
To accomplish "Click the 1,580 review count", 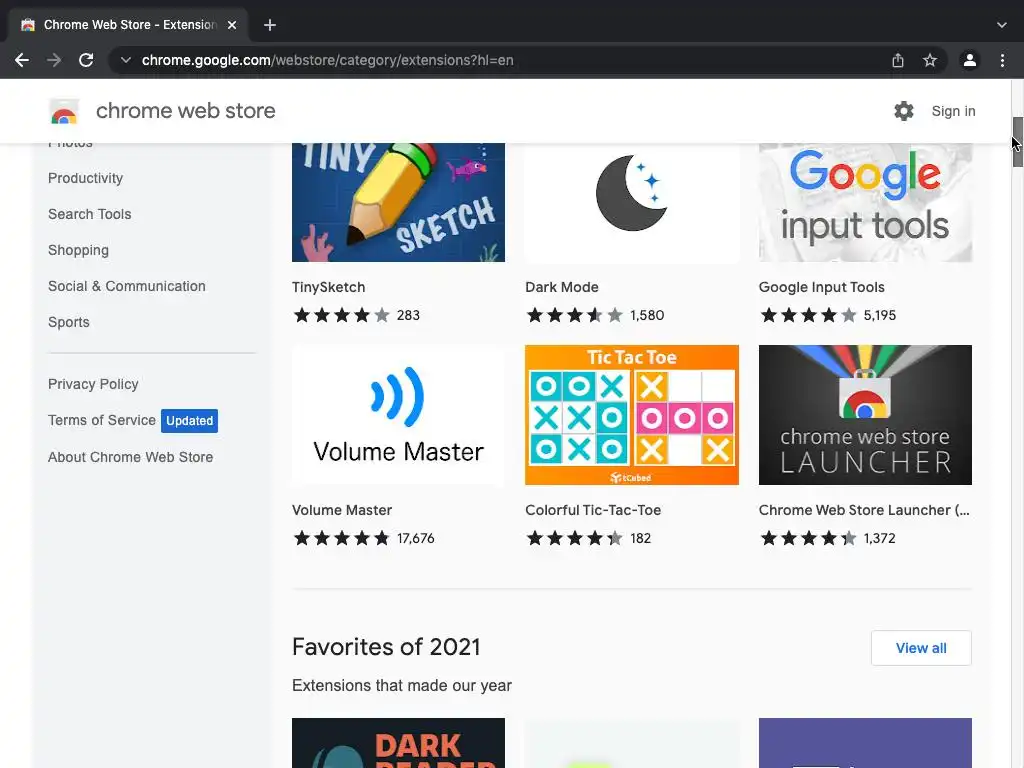I will click(x=647, y=315).
